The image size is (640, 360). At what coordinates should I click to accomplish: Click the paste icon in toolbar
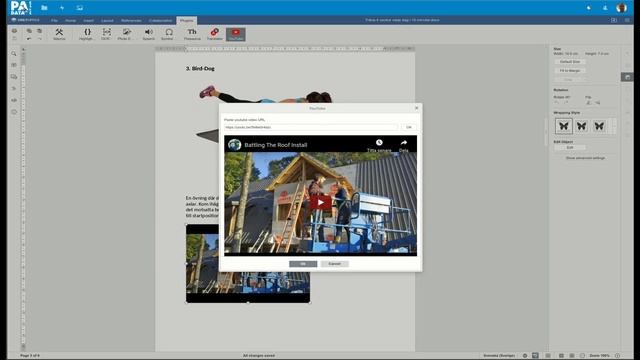pyautogui.click(x=40, y=31)
